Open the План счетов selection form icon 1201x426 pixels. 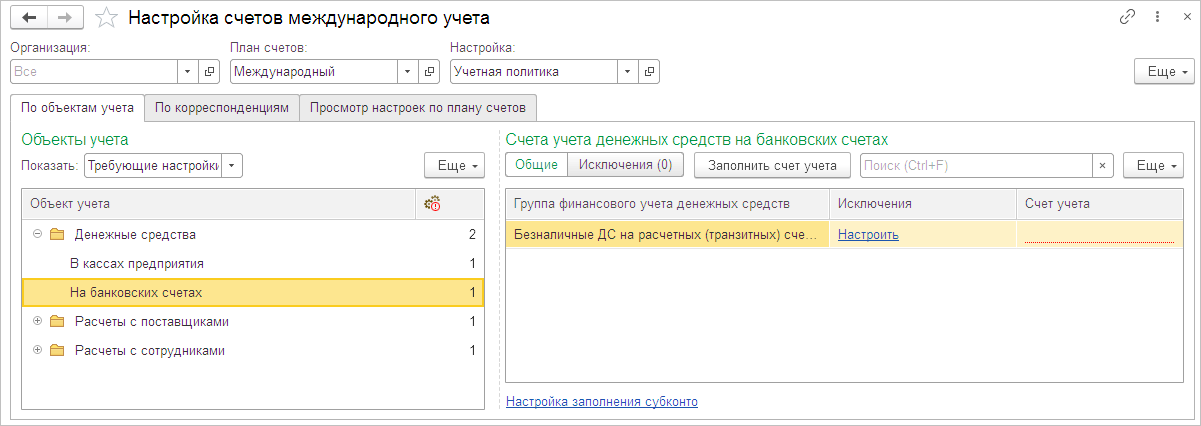430,72
